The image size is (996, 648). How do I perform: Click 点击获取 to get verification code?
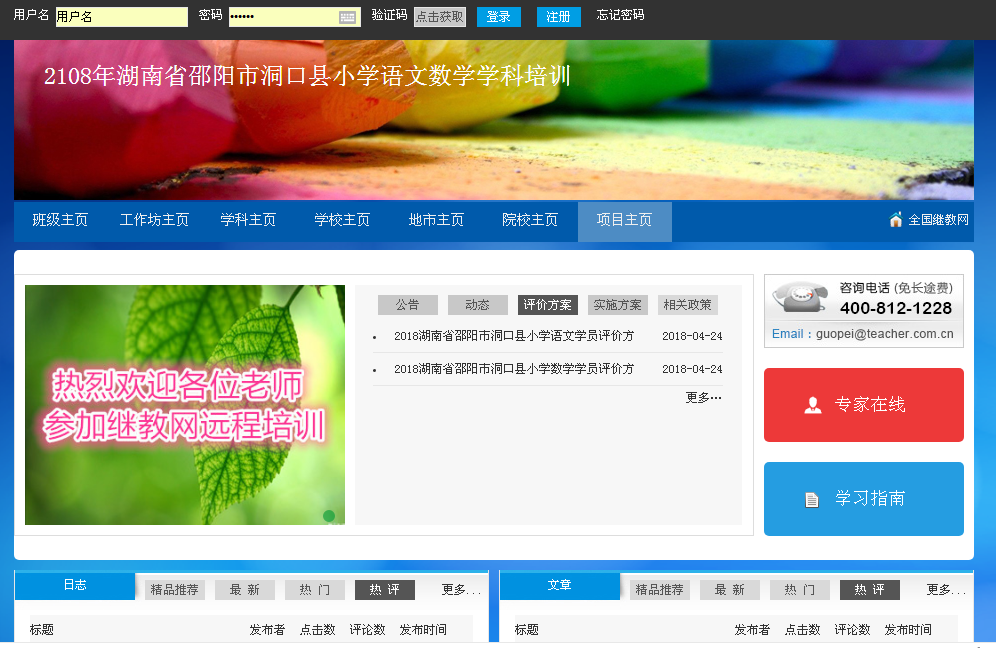click(x=440, y=17)
